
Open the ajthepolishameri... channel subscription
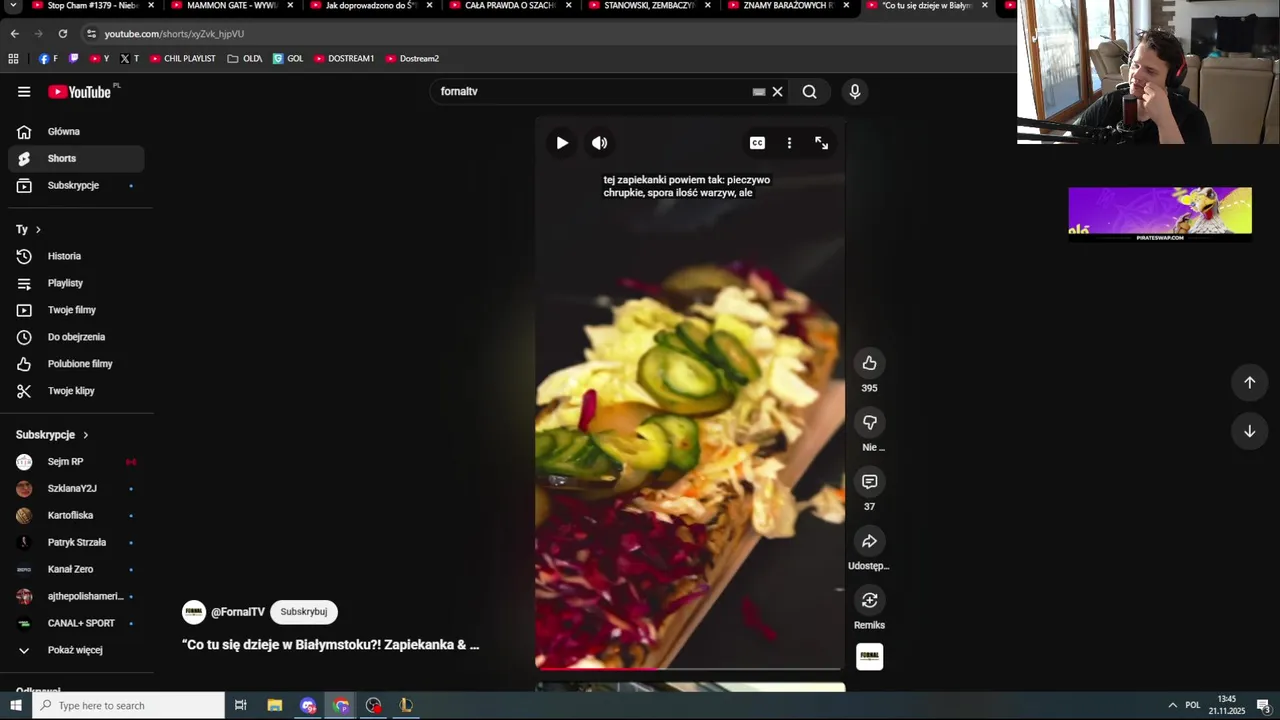76,596
